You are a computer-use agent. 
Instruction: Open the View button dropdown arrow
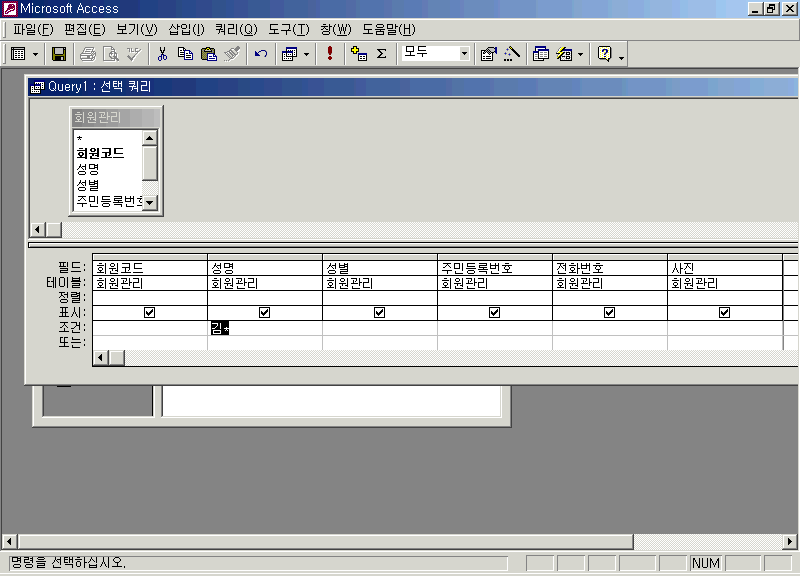click(35, 54)
